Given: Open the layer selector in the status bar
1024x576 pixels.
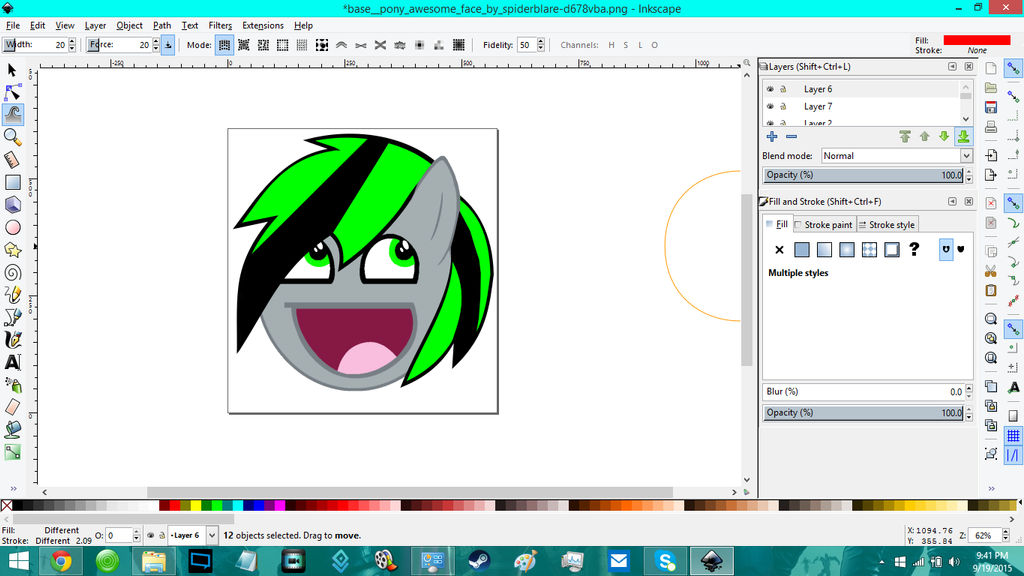Looking at the screenshot, I should click(212, 535).
